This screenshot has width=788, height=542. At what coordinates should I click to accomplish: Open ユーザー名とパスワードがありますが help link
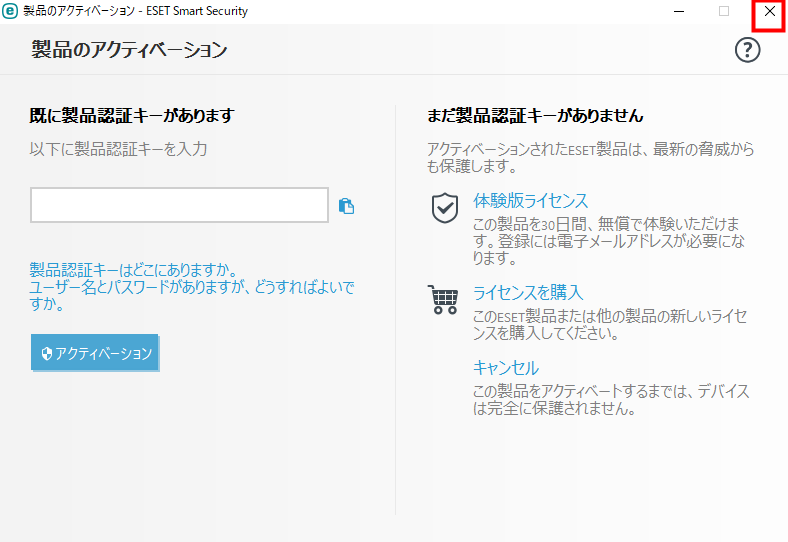(x=191, y=295)
